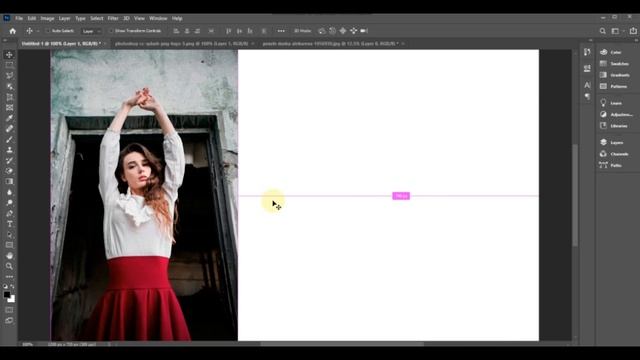640x360 pixels.
Task: Select the Move tool in the toolbox
Action: (9, 55)
